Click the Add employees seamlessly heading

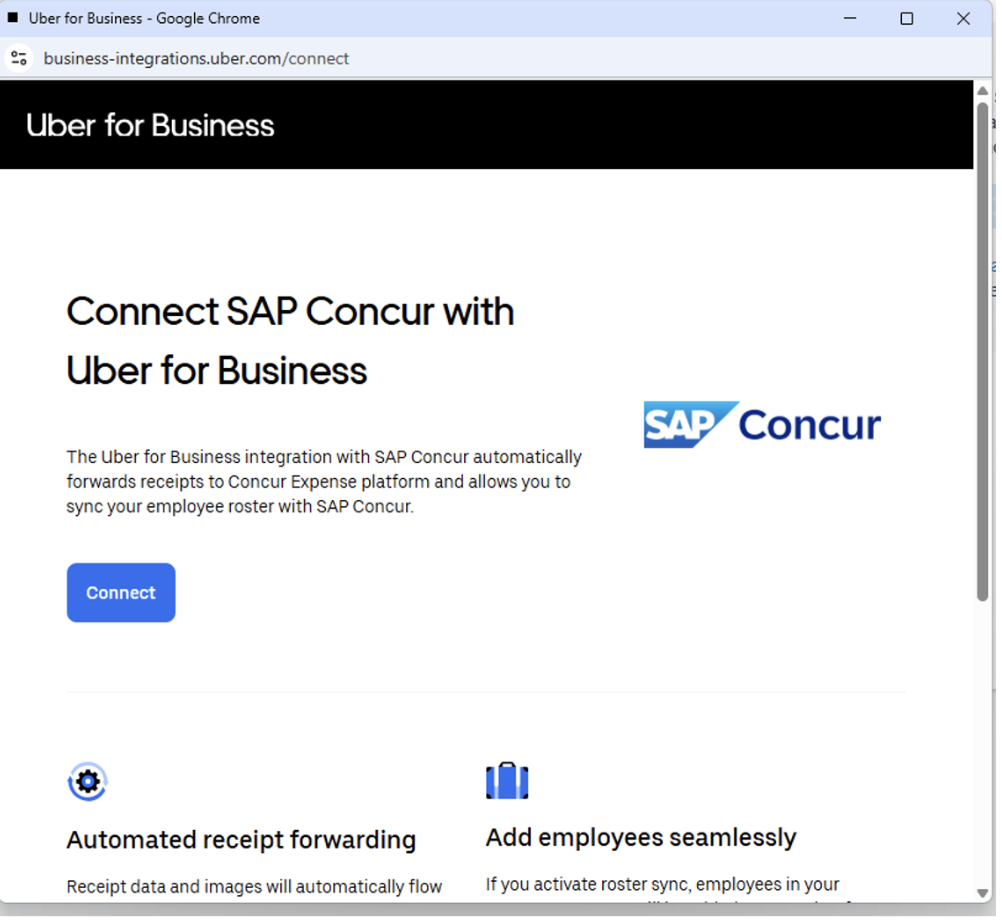[642, 840]
